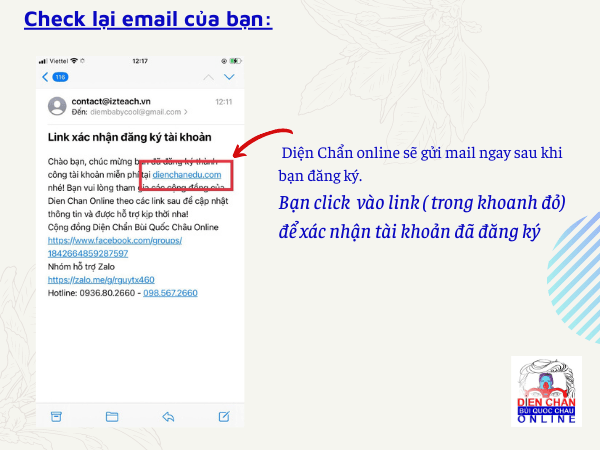The width and height of the screenshot is (600, 450).
Task: Open the zalo.me group link
Action: point(101,280)
